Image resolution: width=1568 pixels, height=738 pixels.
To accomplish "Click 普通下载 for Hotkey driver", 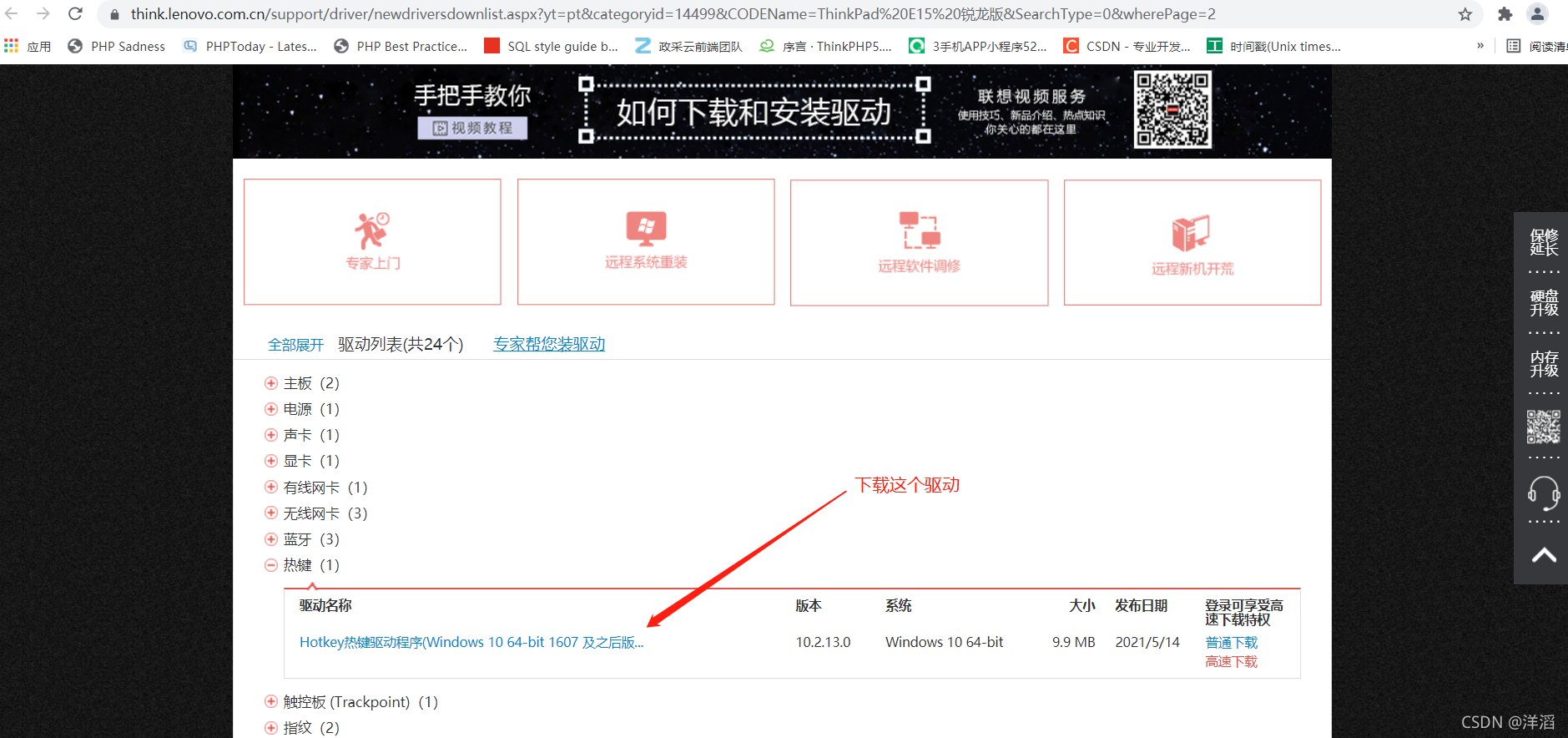I will 1232,643.
